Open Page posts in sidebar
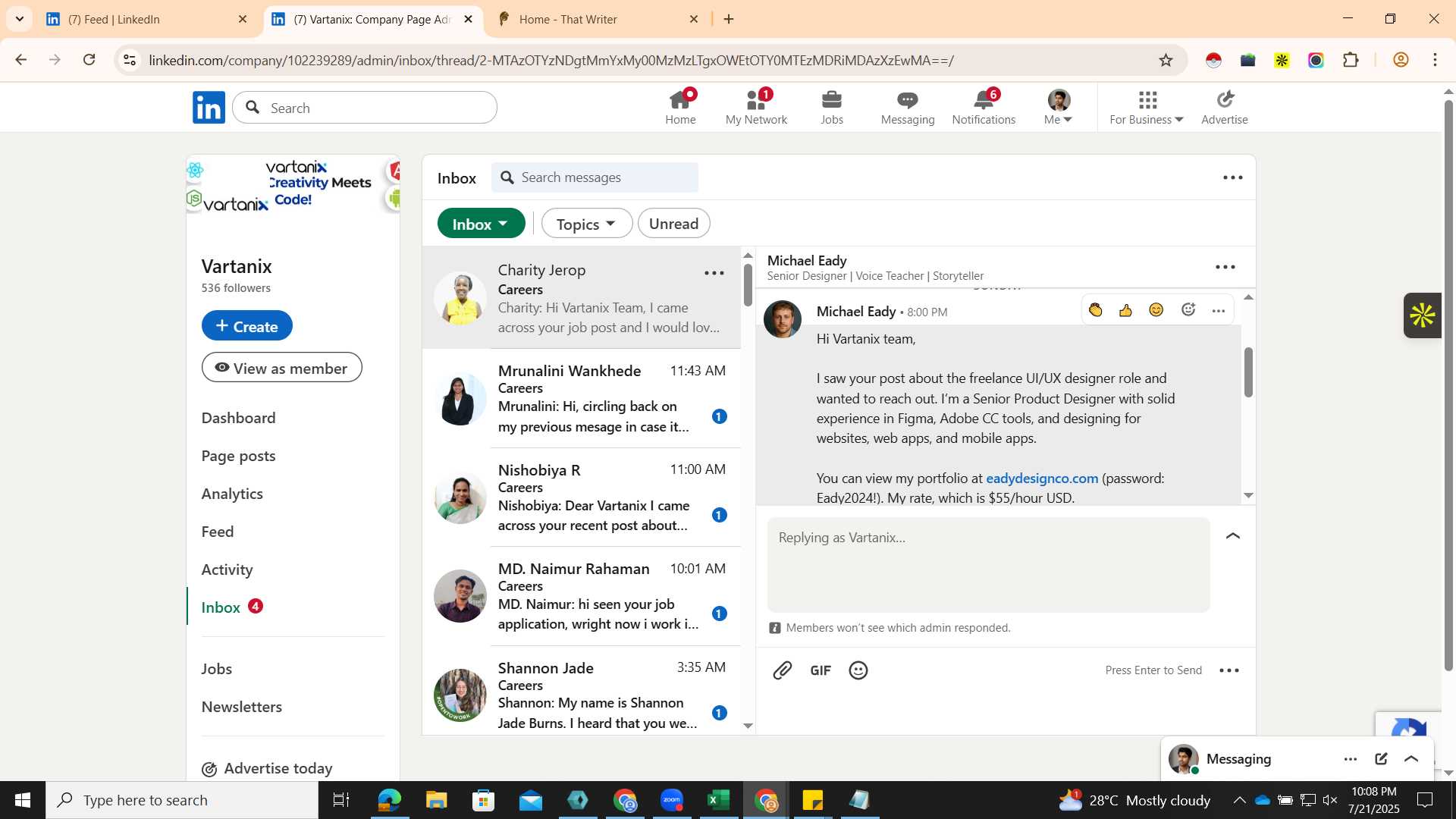 point(238,456)
